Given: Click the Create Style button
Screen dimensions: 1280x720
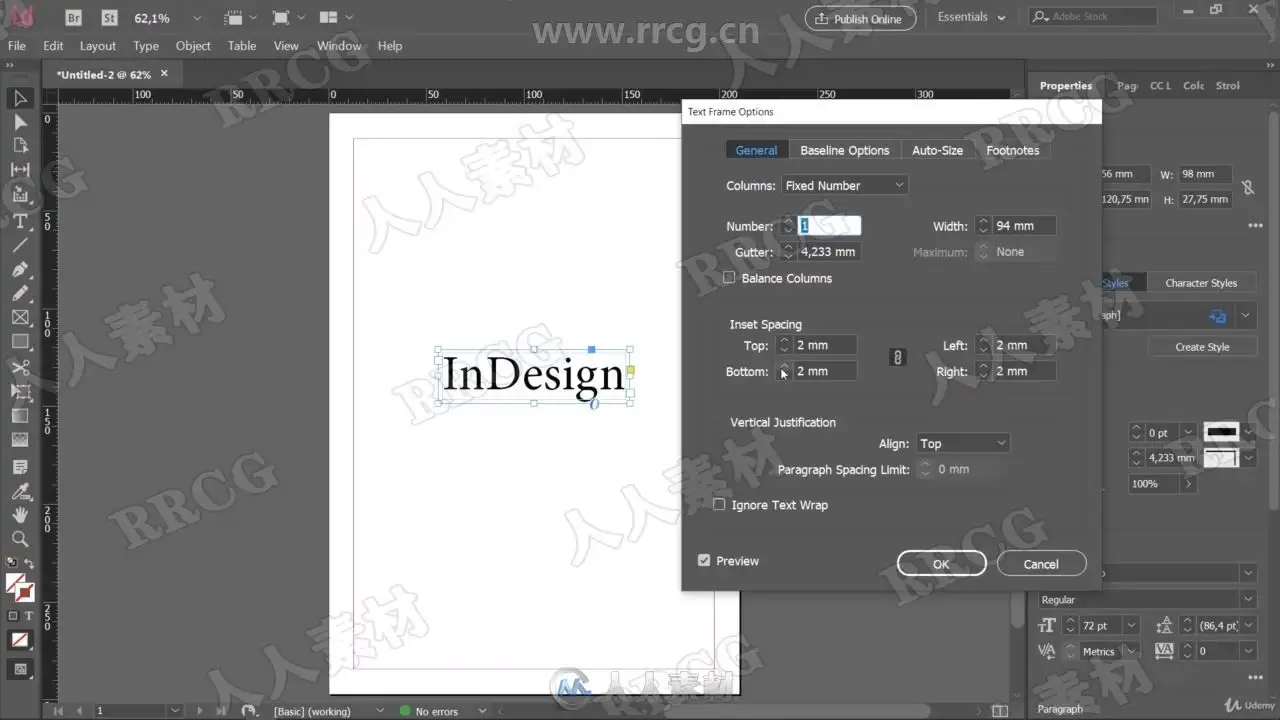Looking at the screenshot, I should tap(1202, 347).
